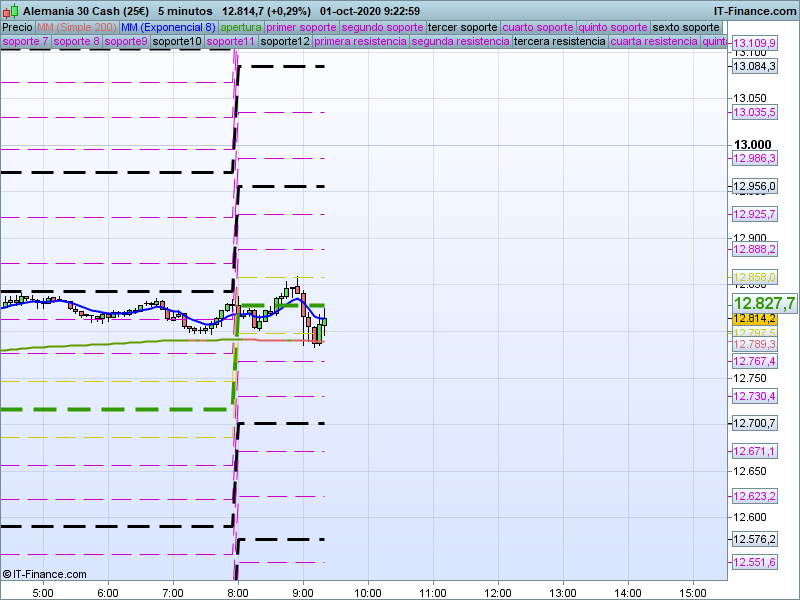
Task: Click the 5 minutos timeframe text
Action: (x=185, y=11)
